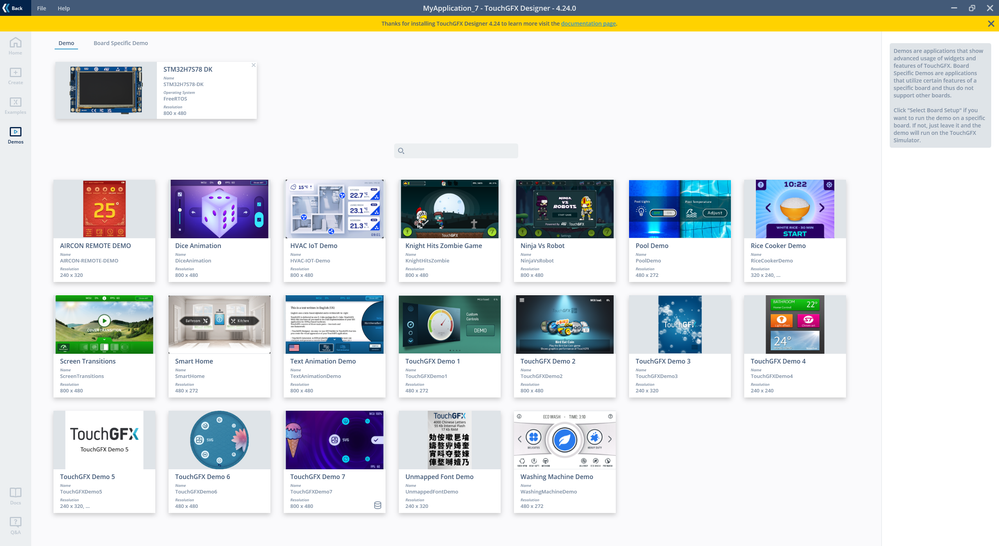This screenshot has height=546, width=999.
Task: Open the Home sidebar icon
Action: coord(15,45)
